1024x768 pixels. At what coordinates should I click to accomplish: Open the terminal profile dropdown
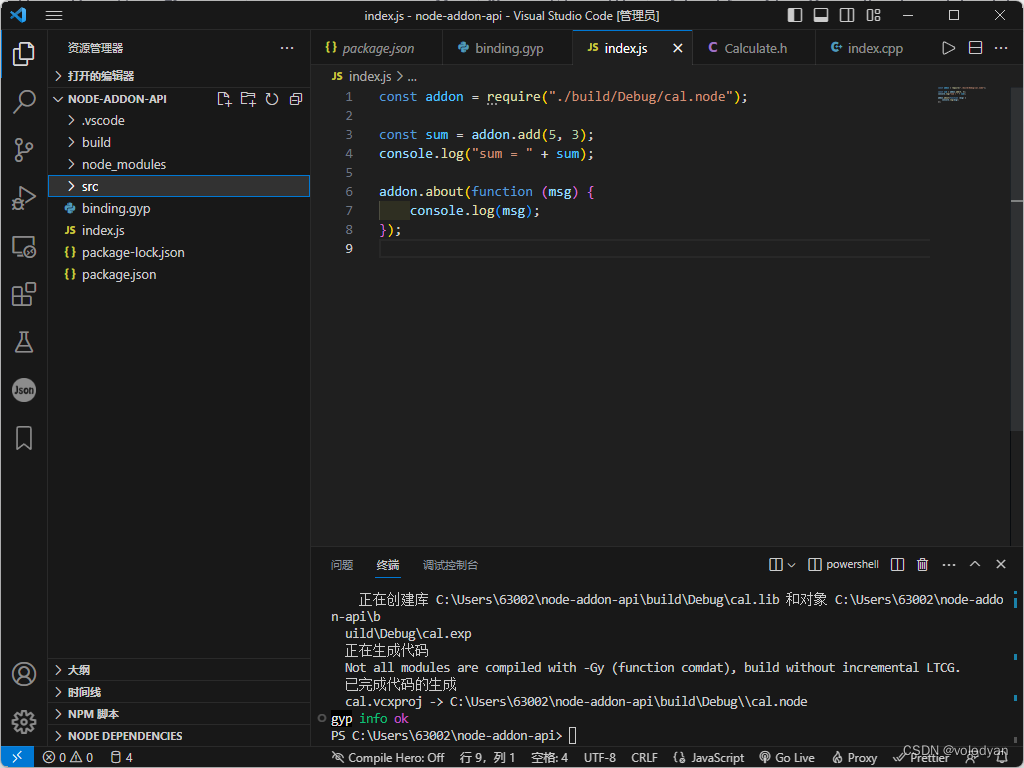tap(793, 564)
